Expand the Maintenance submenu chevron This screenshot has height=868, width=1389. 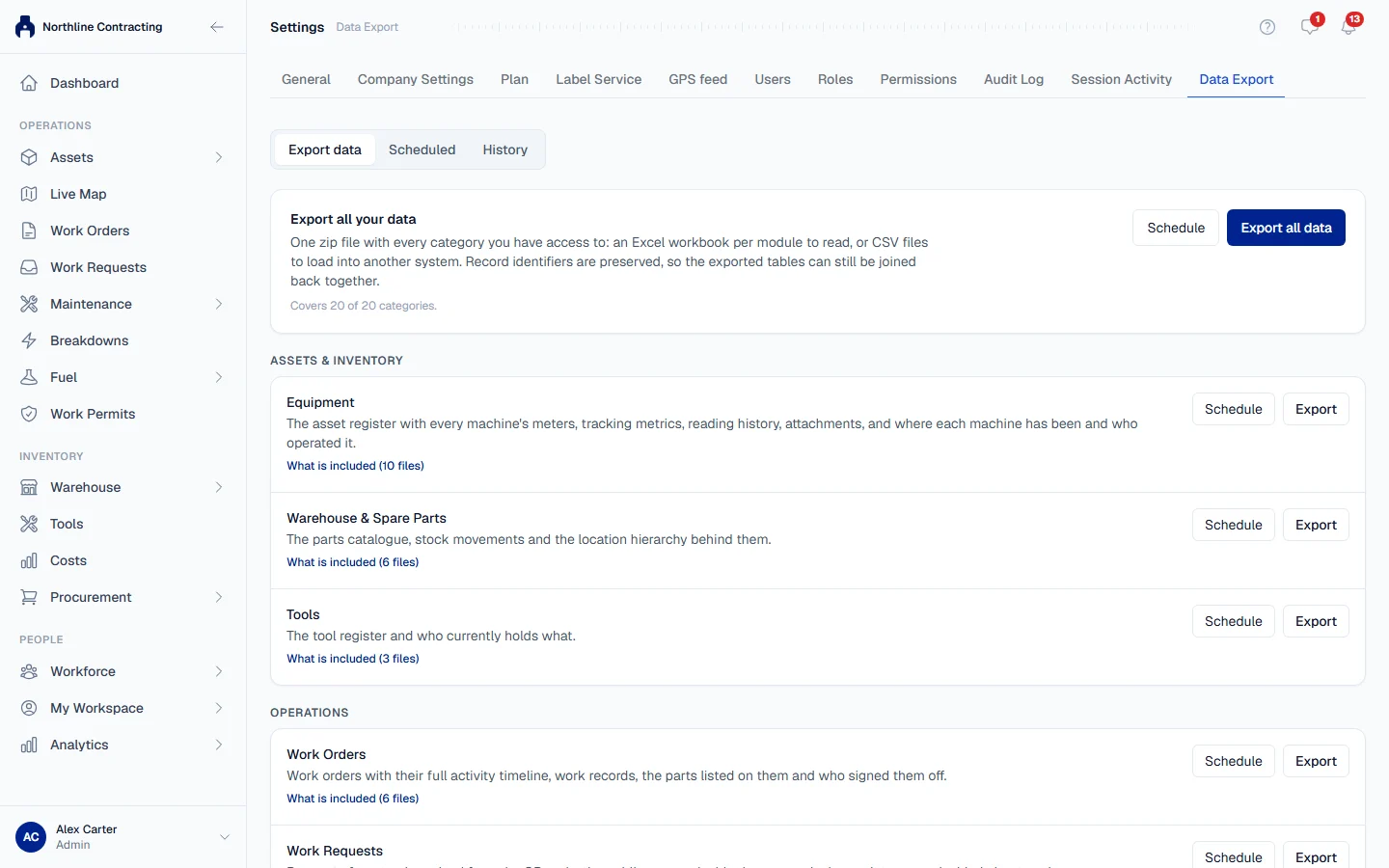[219, 304]
